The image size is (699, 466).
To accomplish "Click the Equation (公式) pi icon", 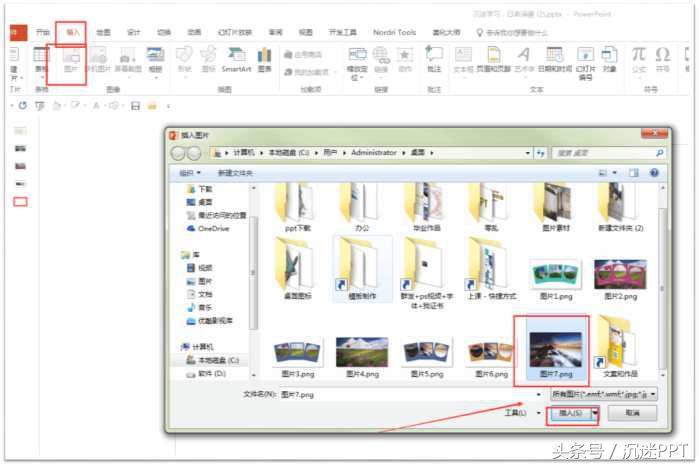I will (x=638, y=60).
